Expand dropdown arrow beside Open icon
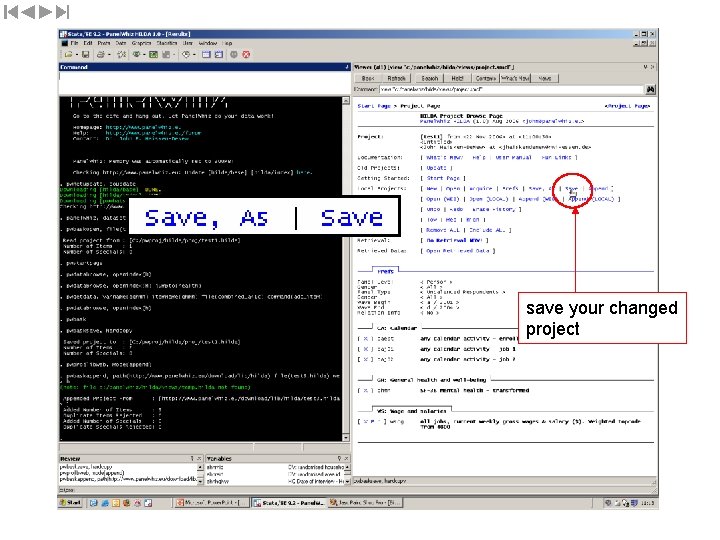The width and height of the screenshot is (720, 540). (76, 55)
